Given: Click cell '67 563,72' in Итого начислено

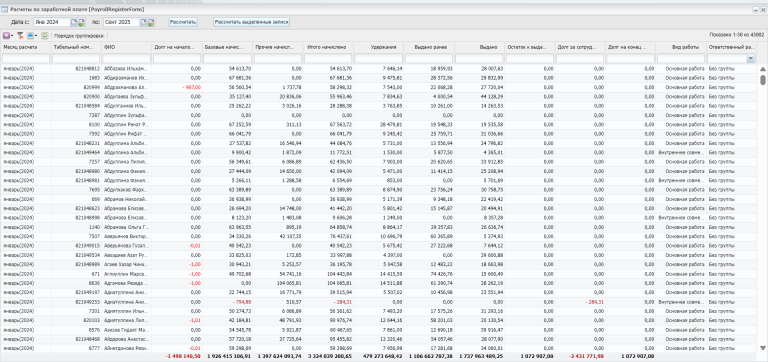Looking at the screenshot, I should coord(328,124).
